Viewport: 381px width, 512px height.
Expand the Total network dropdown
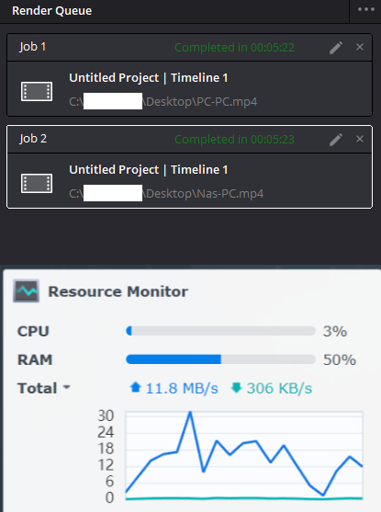tap(44, 388)
